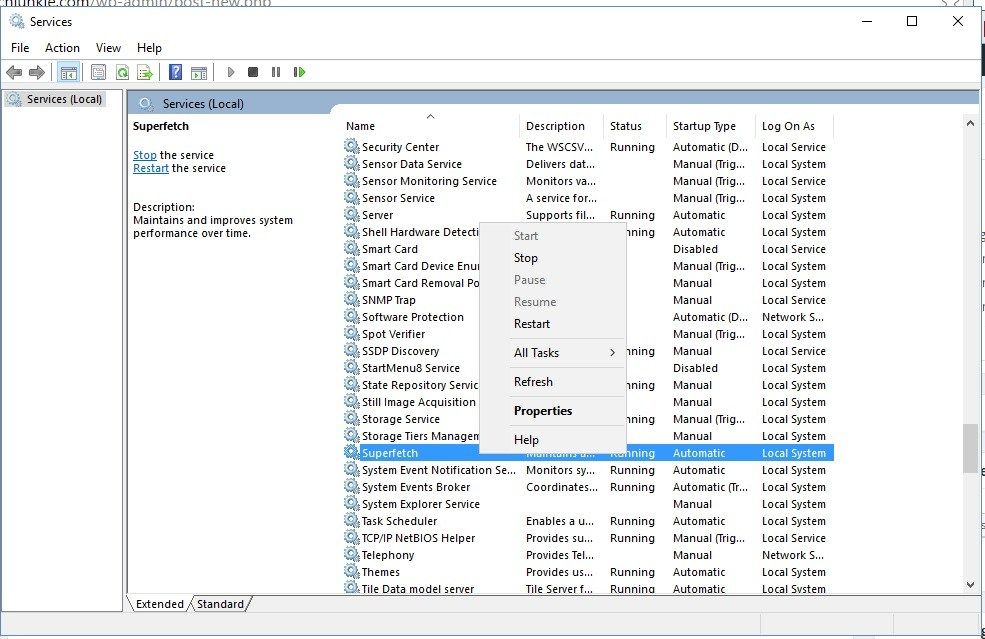Click the Forward arrow toolbar icon
Image resolution: width=985 pixels, height=639 pixels.
coord(37,72)
